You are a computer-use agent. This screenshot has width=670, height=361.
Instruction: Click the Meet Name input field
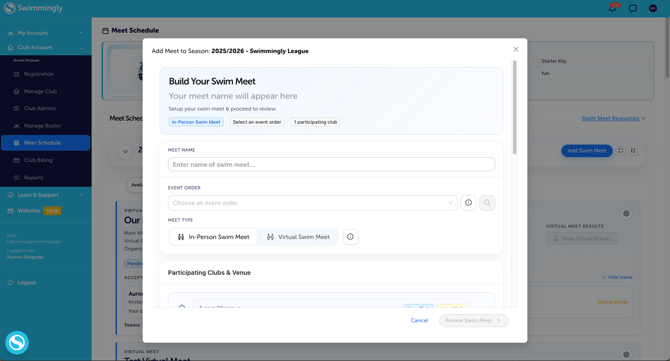tap(331, 164)
